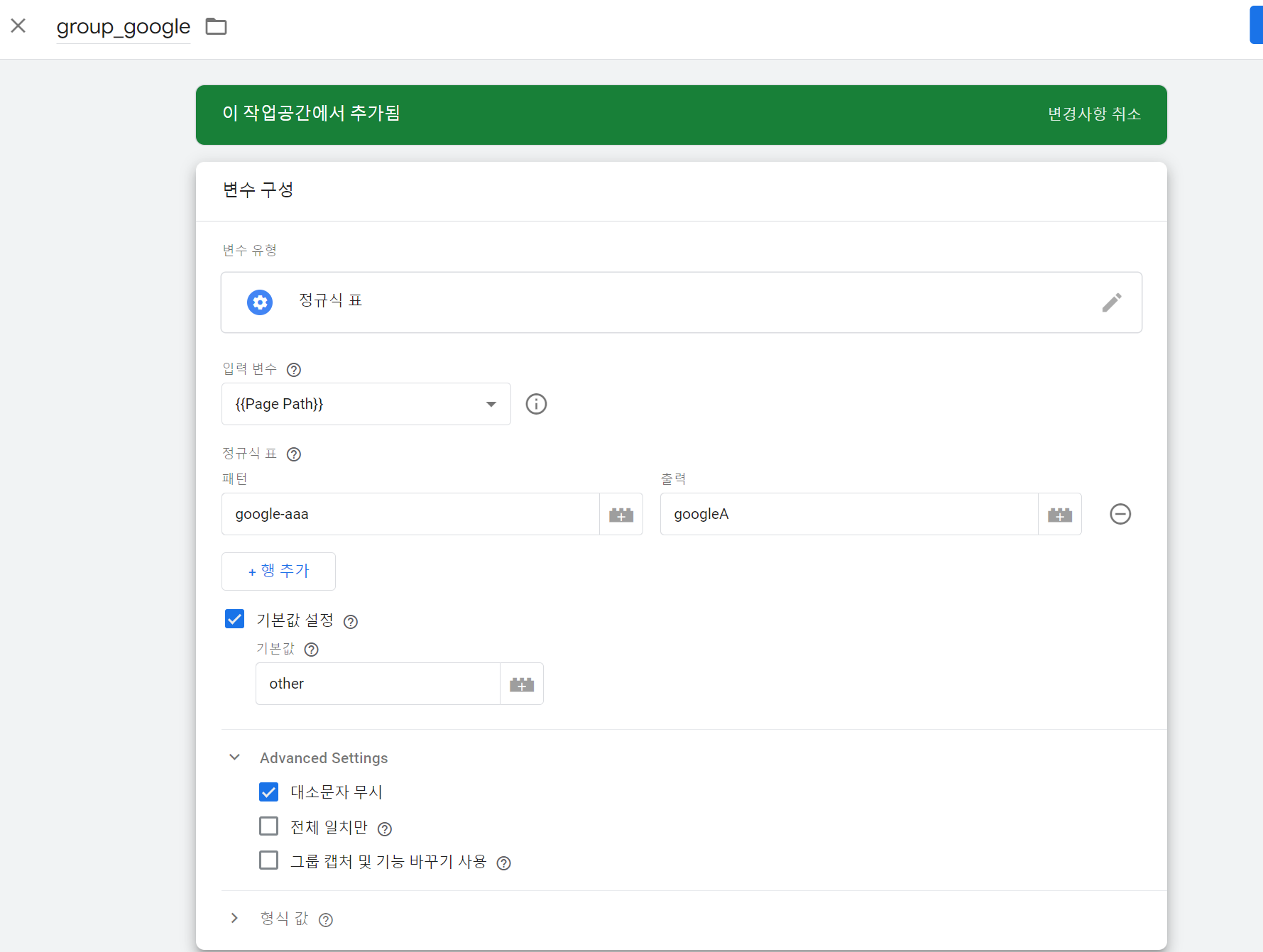1263x952 pixels.
Task: Edit the variable name group_google
Action: pyautogui.click(x=124, y=27)
